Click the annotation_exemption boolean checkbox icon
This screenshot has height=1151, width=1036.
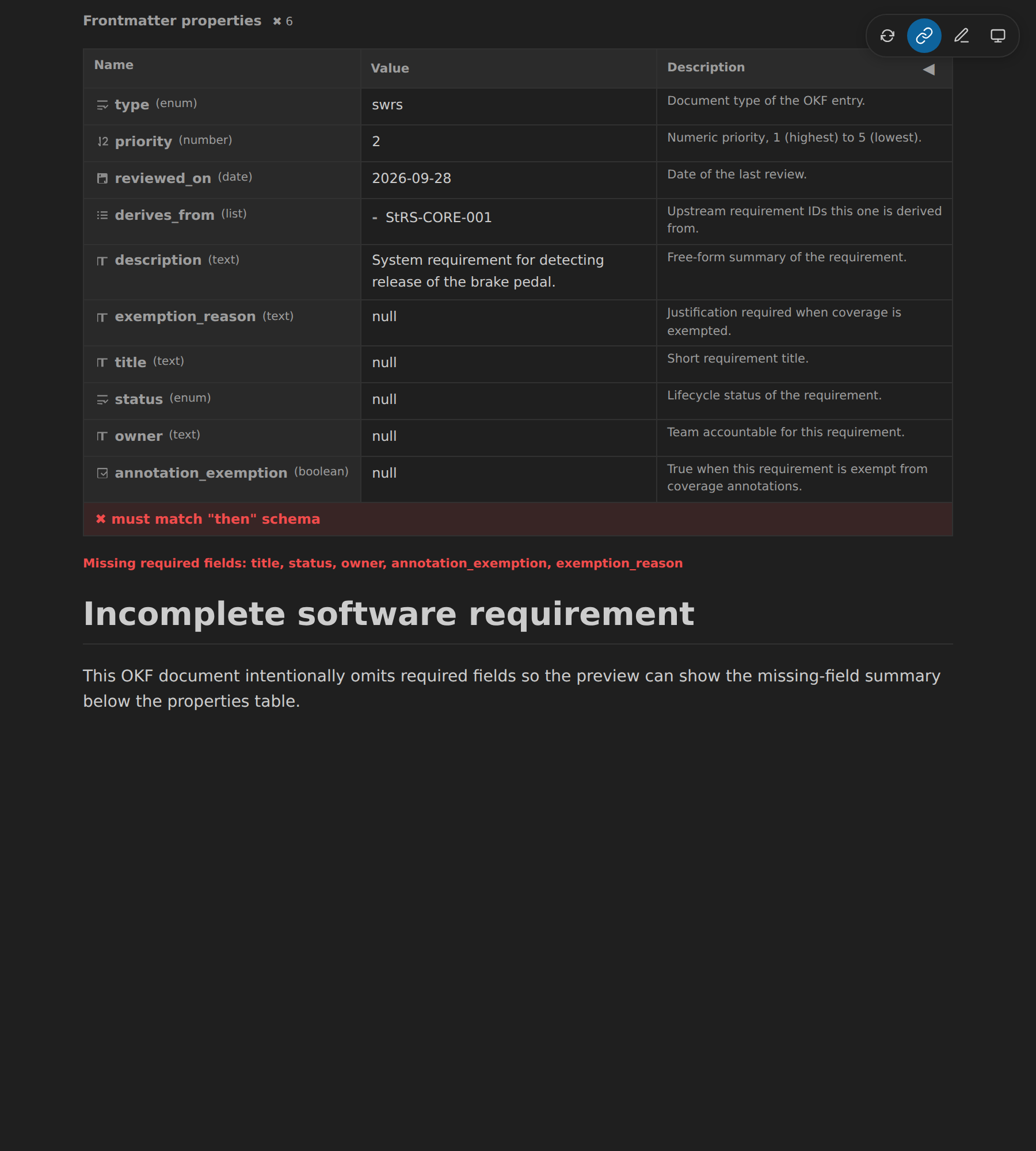pos(102,473)
